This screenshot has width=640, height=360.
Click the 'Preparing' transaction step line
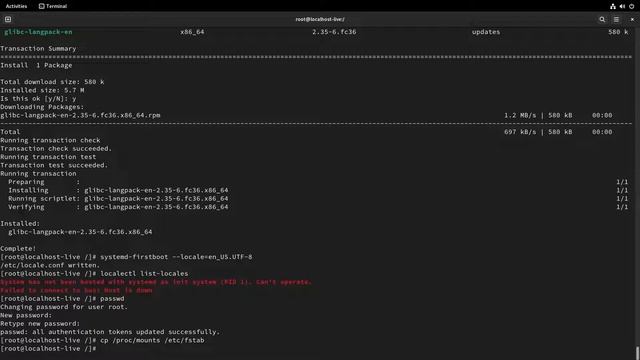click(44, 182)
